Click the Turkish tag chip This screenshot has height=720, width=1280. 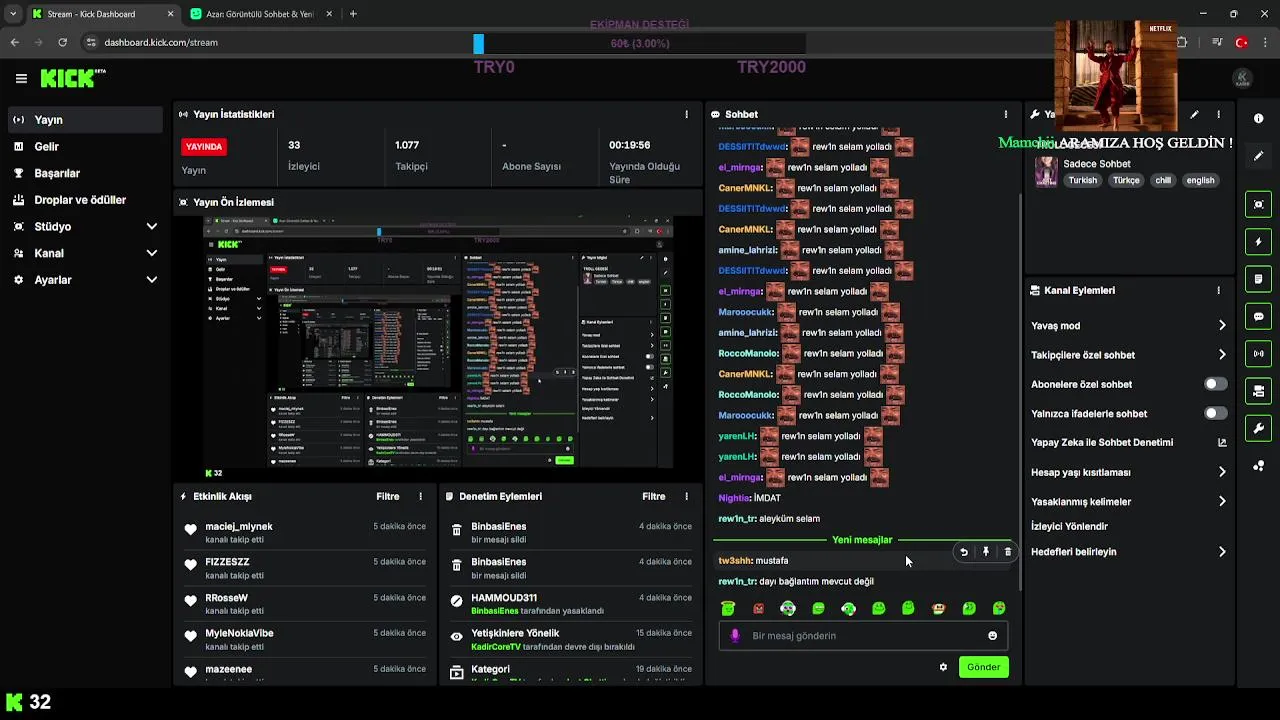(1082, 181)
